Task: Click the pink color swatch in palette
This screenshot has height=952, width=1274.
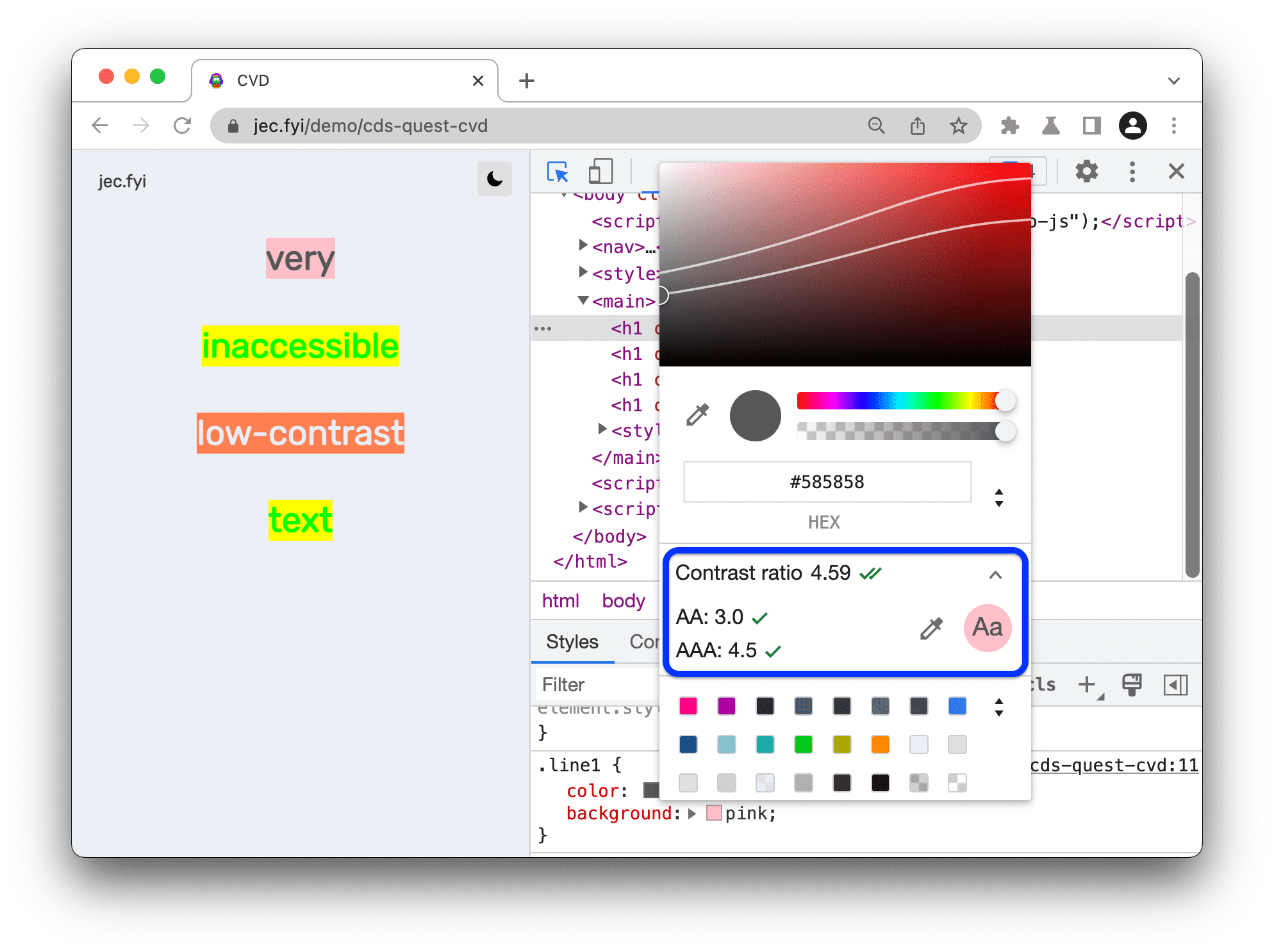Action: [689, 708]
